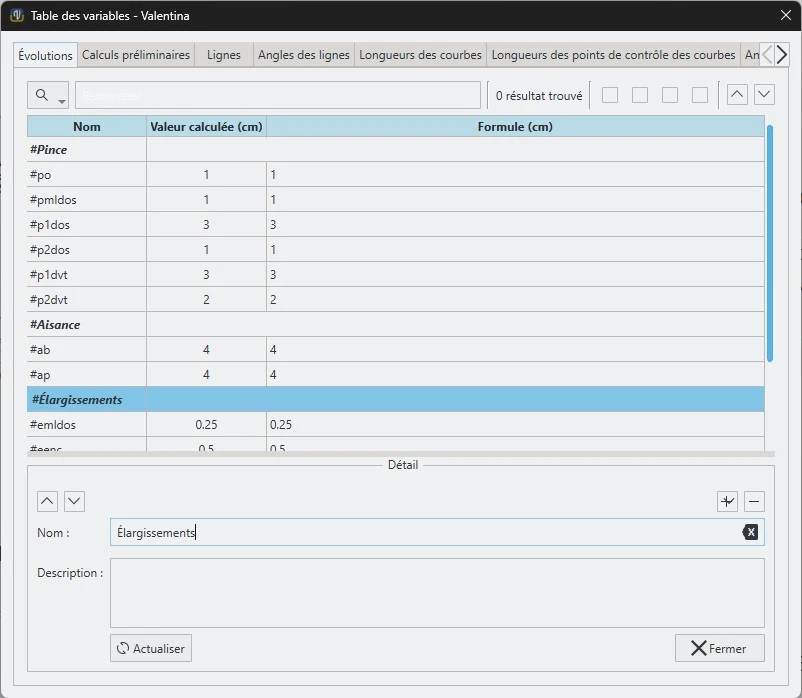This screenshot has width=802, height=698.
Task: Click the add variable plus icon
Action: coord(727,501)
